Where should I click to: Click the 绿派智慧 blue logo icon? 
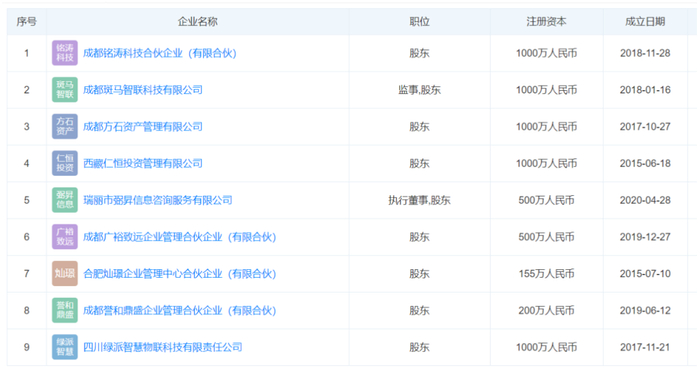[65, 347]
